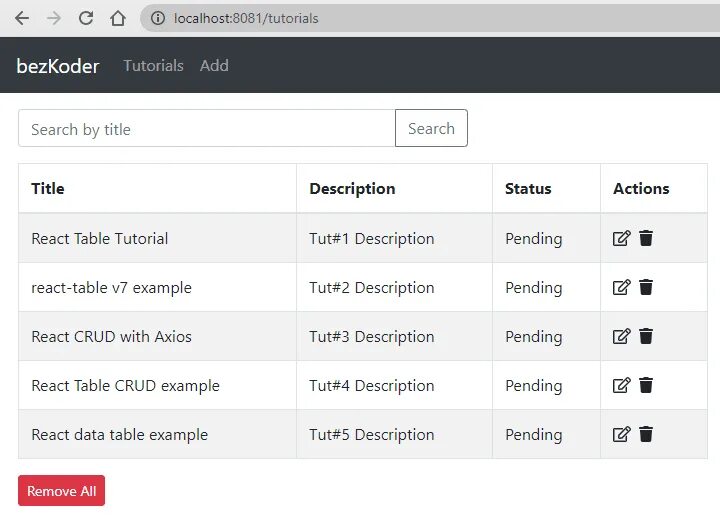Delete the react-table v7 example row
This screenshot has height=520, width=720.
pyautogui.click(x=646, y=287)
